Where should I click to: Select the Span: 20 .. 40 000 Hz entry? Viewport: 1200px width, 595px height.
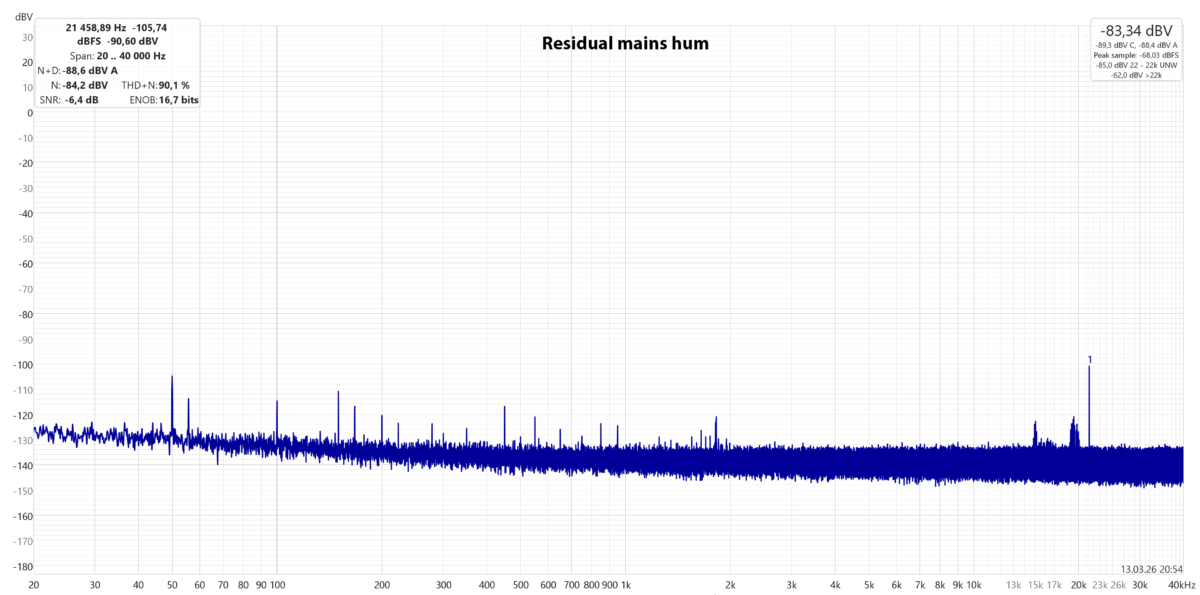click(118, 55)
